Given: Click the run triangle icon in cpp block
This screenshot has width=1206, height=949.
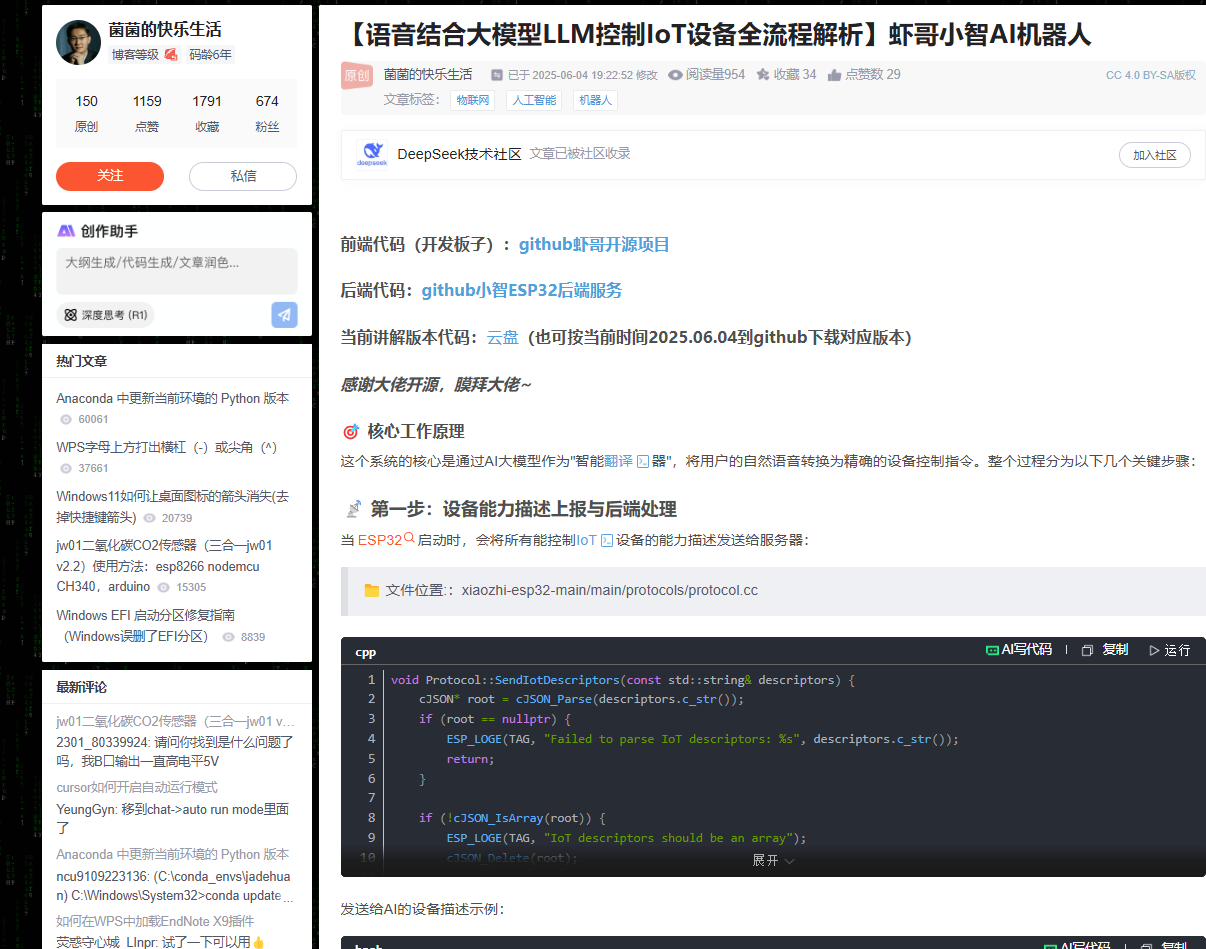Looking at the screenshot, I should pyautogui.click(x=1154, y=650).
